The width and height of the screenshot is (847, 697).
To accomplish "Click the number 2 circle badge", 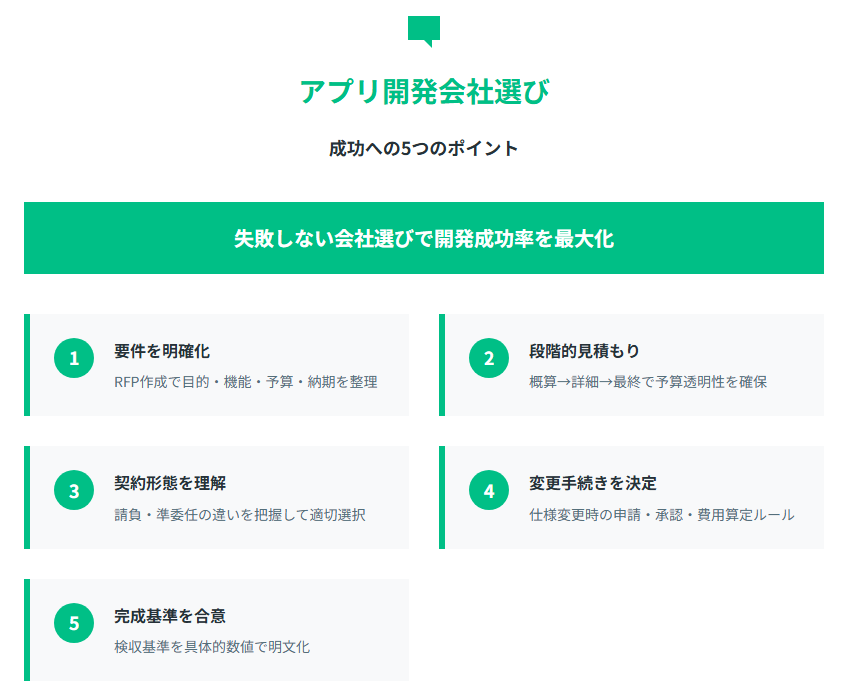I will 489,358.
